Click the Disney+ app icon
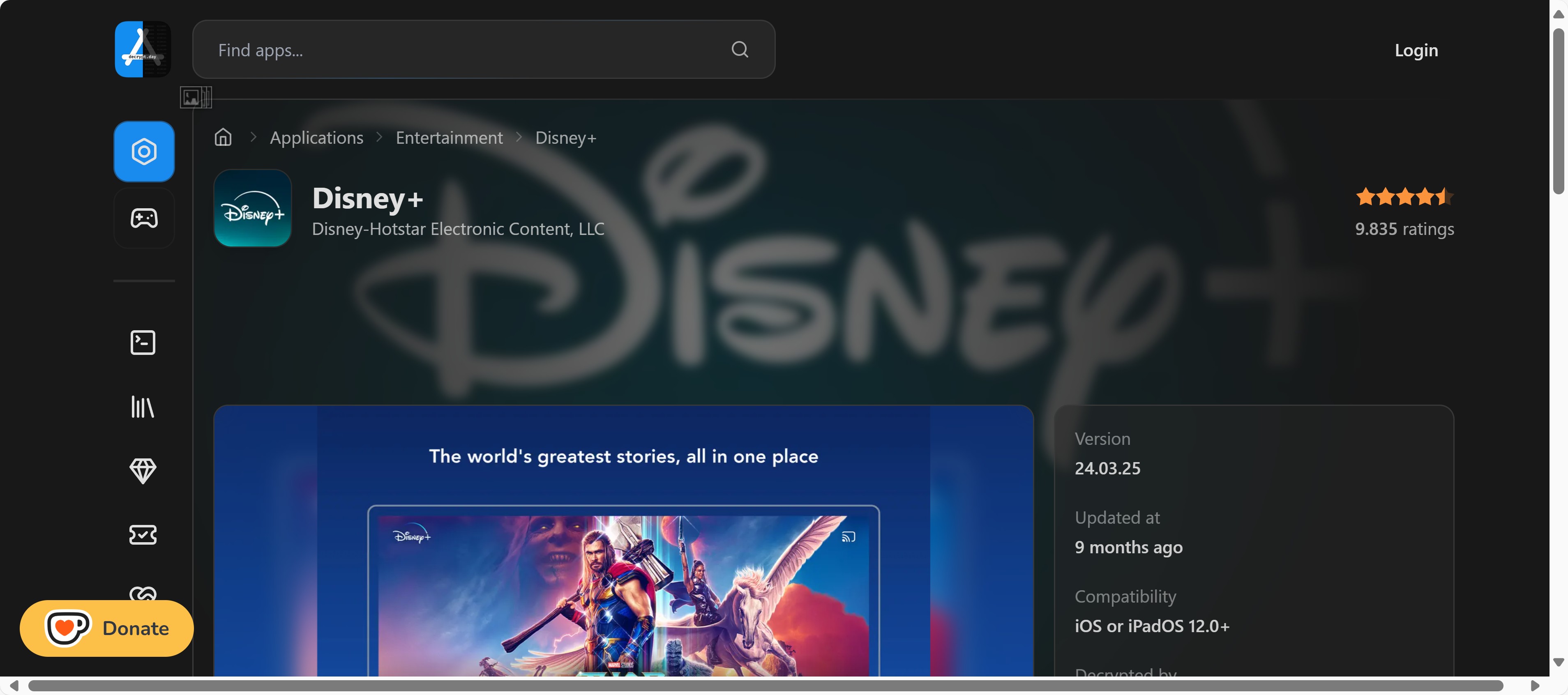This screenshot has width=1568, height=695. coord(253,208)
